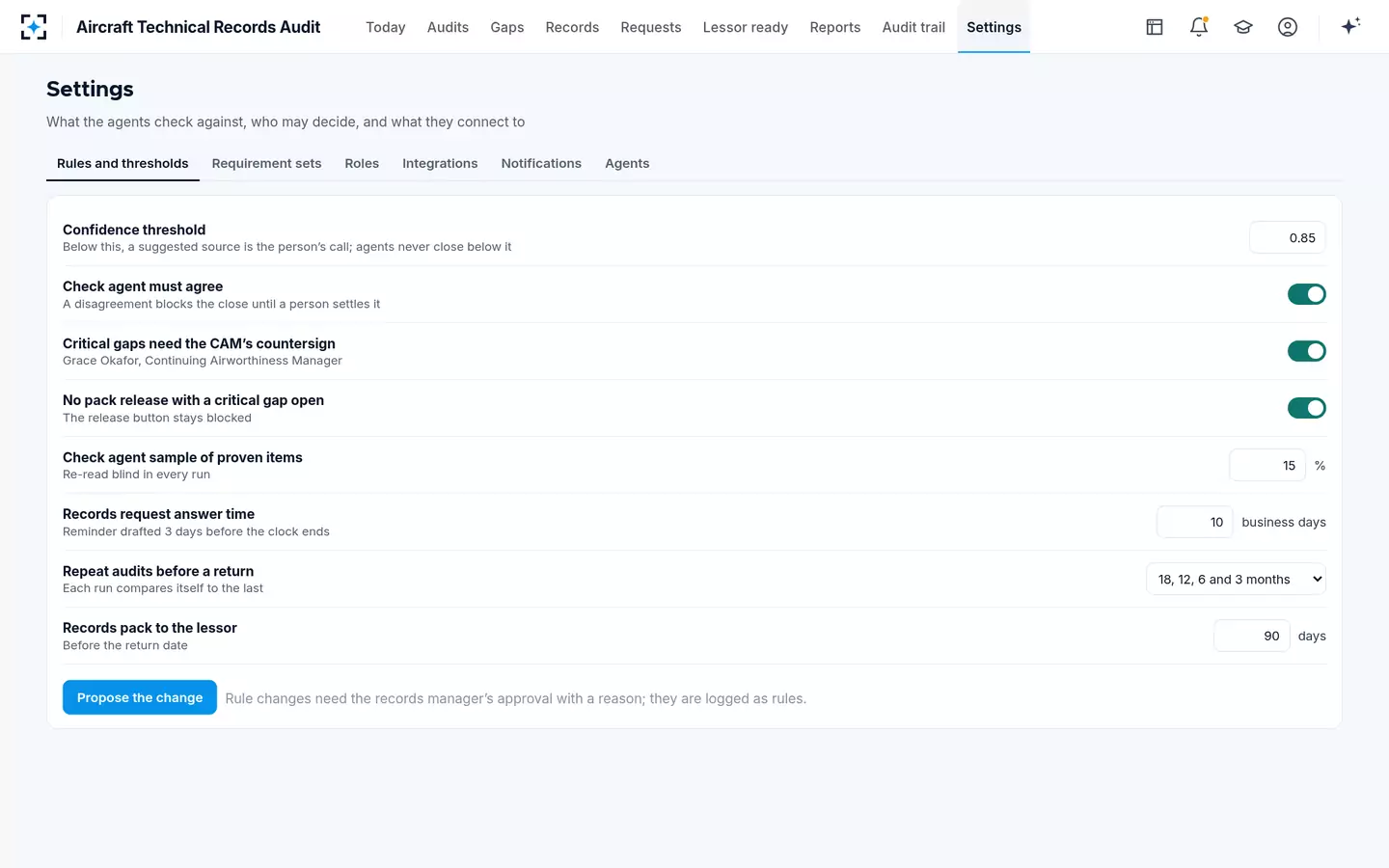Image resolution: width=1389 pixels, height=868 pixels.
Task: Click the 'The release button stays blocked' text
Action: (157, 418)
